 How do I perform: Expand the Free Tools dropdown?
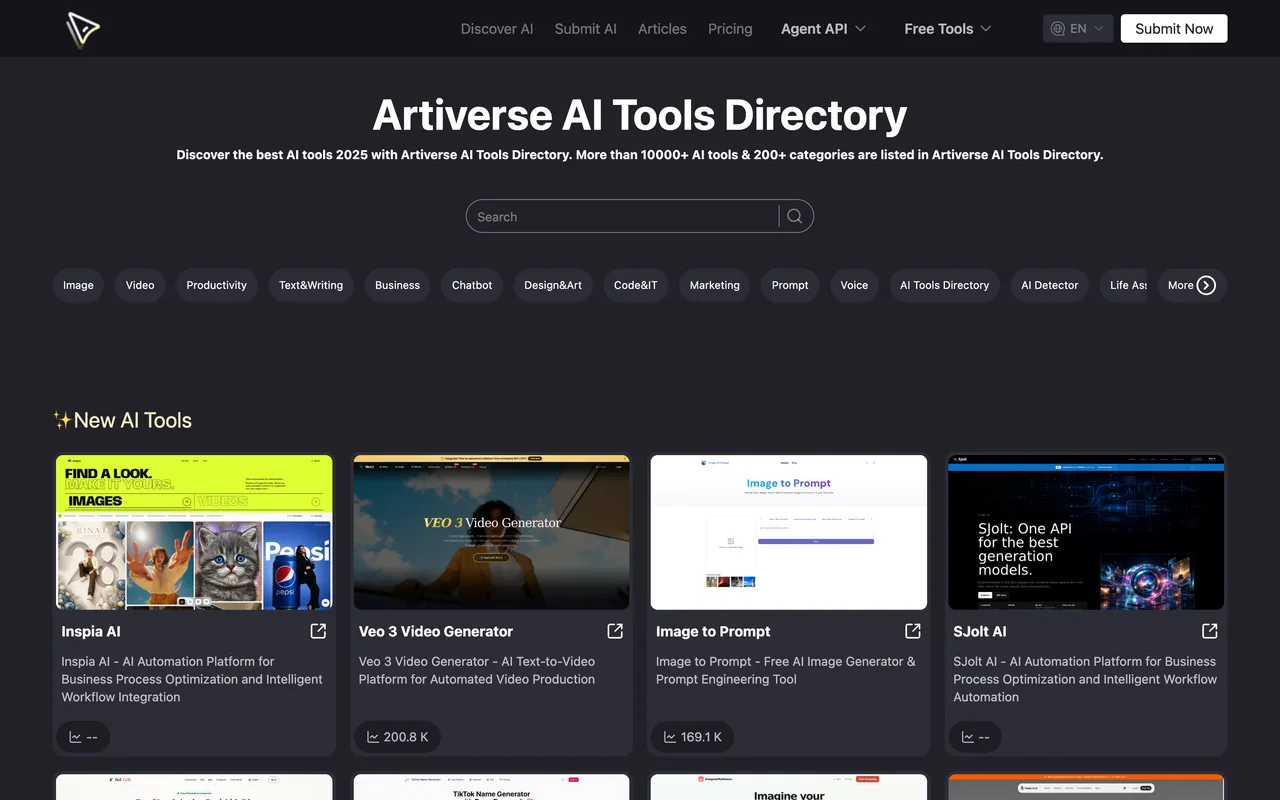948,29
